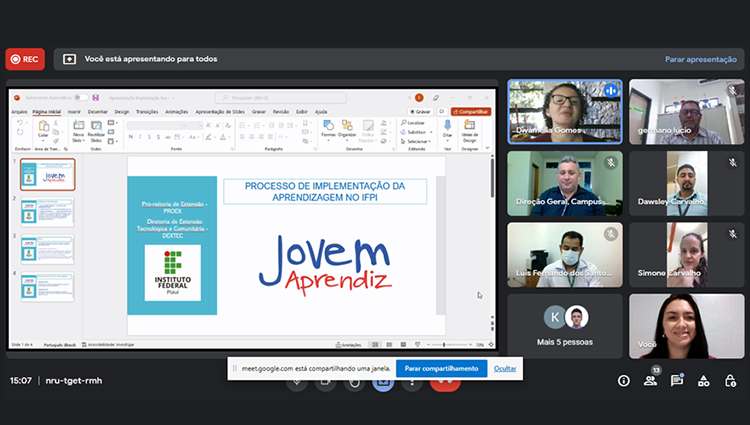The width and height of the screenshot is (750, 425).
Task: Click fit slide to window icon
Action: coord(491,345)
